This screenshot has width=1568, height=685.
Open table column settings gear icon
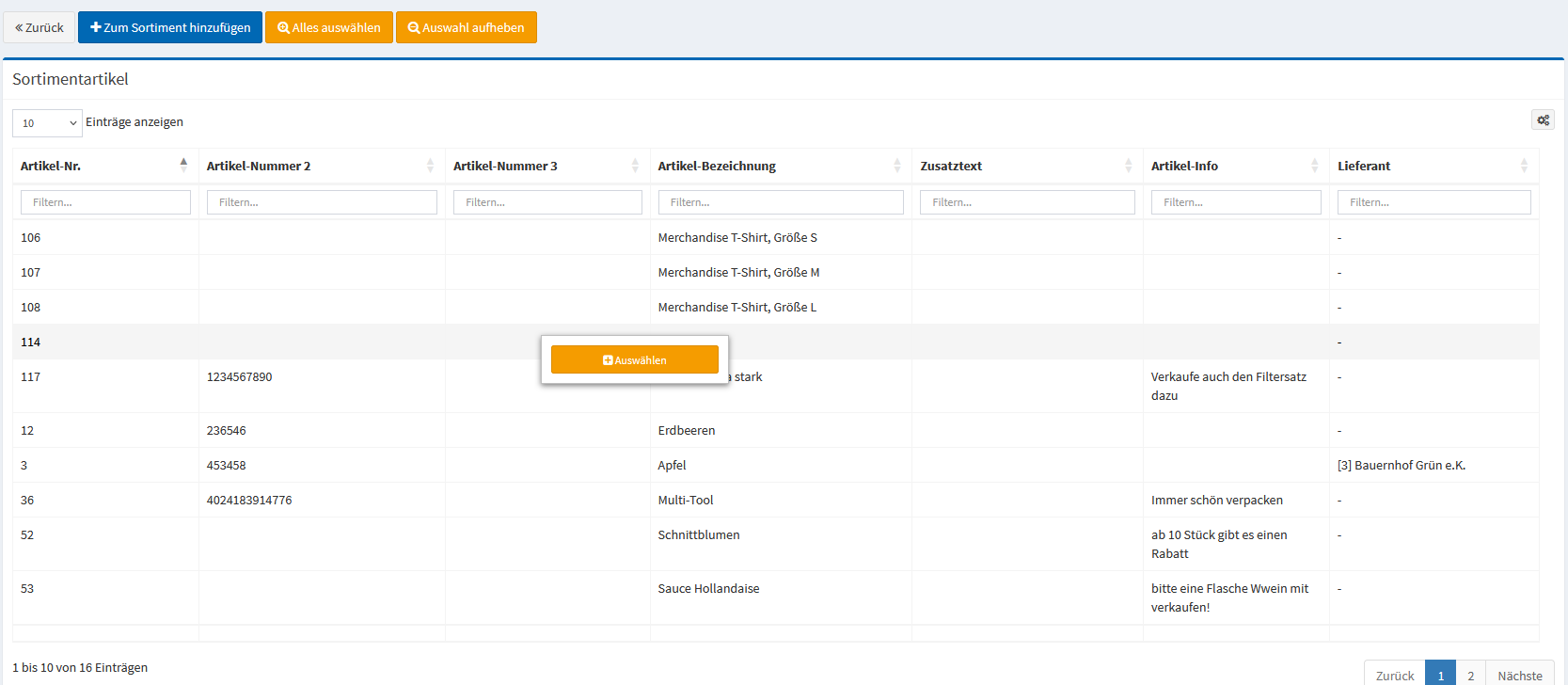pos(1543,120)
